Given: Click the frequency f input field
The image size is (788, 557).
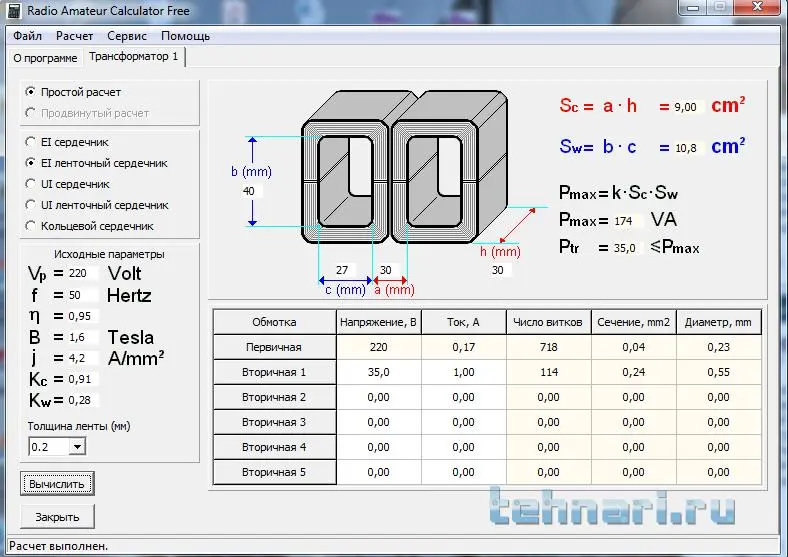Looking at the screenshot, I should pyautogui.click(x=82, y=295).
